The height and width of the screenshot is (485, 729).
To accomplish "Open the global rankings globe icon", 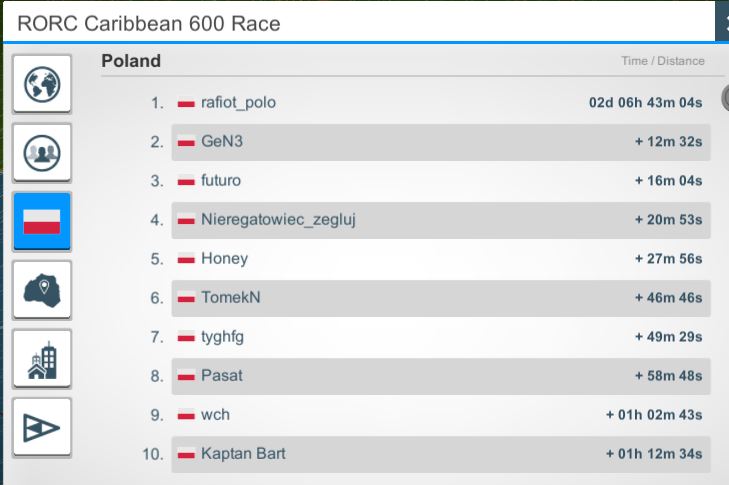I will [42, 84].
